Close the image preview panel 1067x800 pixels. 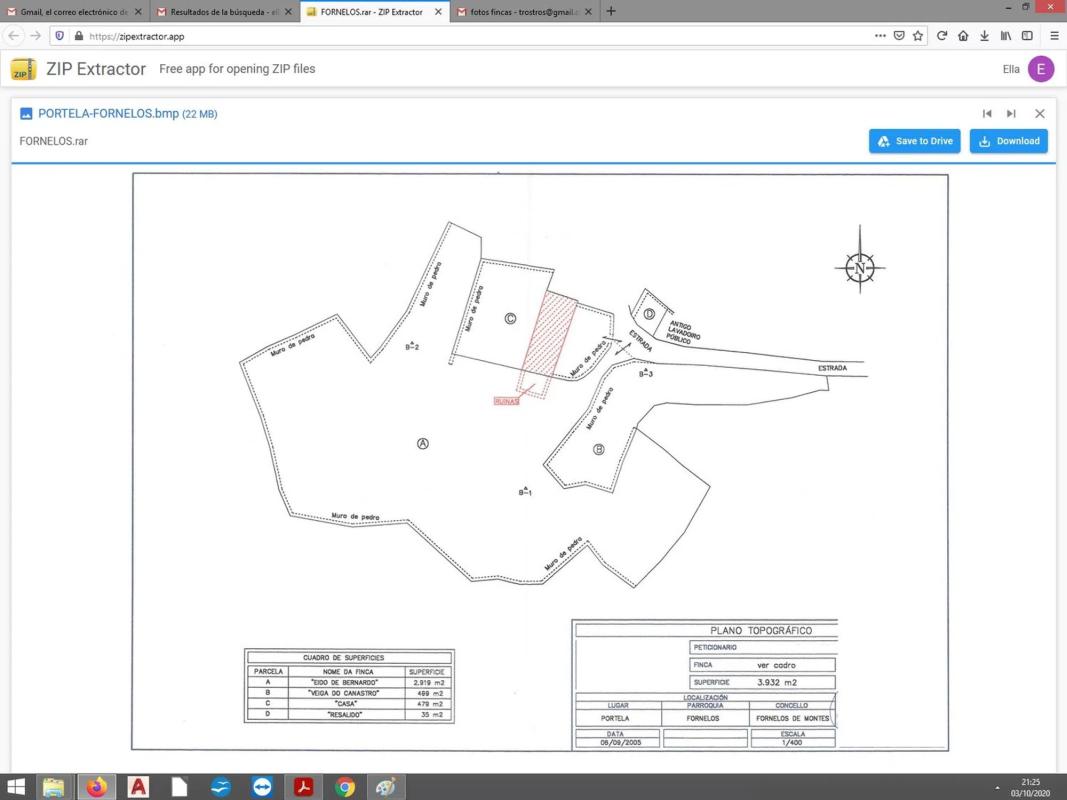coord(1039,114)
